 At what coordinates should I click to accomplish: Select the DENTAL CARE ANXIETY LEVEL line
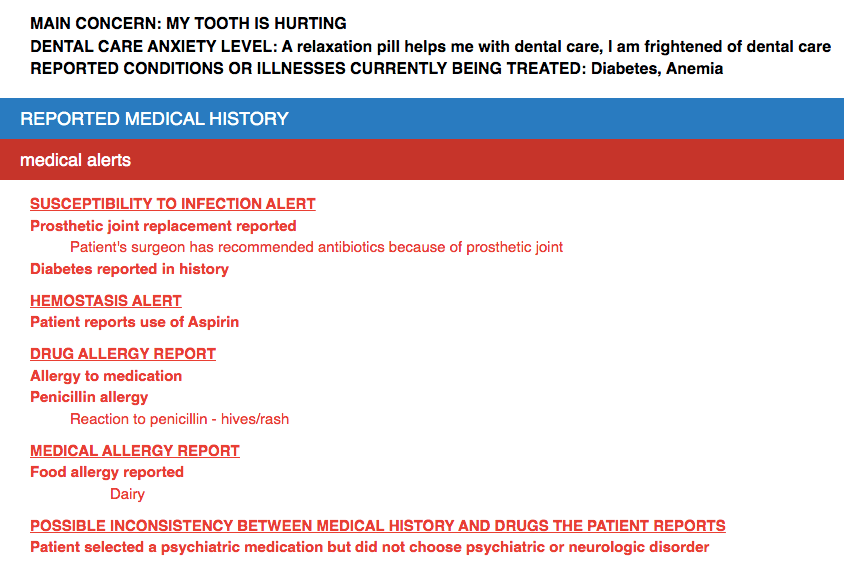(x=430, y=46)
